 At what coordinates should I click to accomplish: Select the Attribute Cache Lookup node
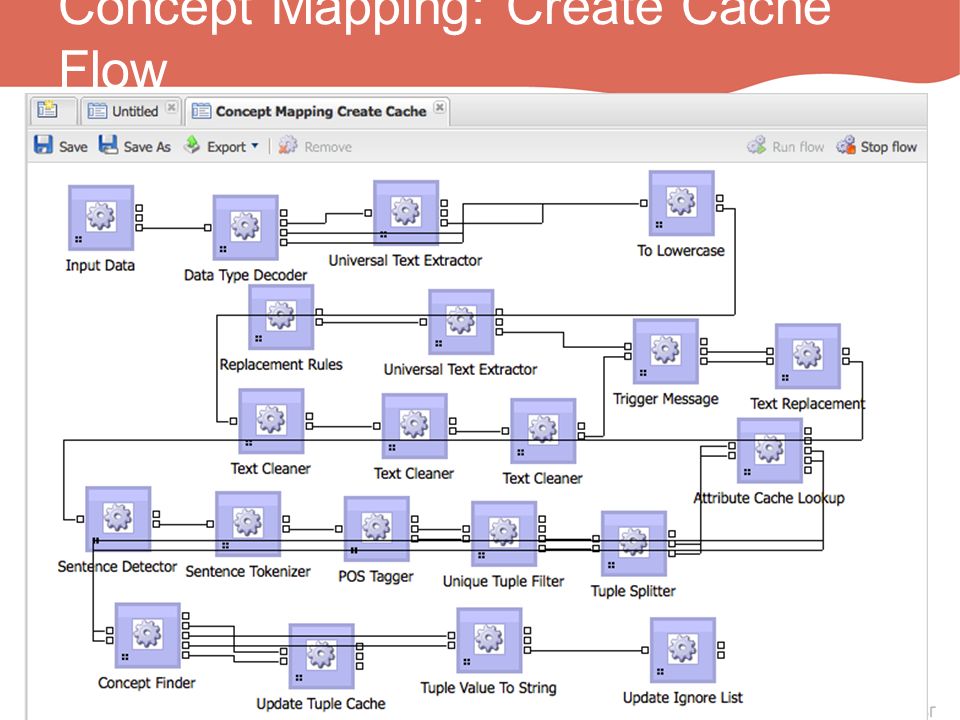tap(770, 450)
